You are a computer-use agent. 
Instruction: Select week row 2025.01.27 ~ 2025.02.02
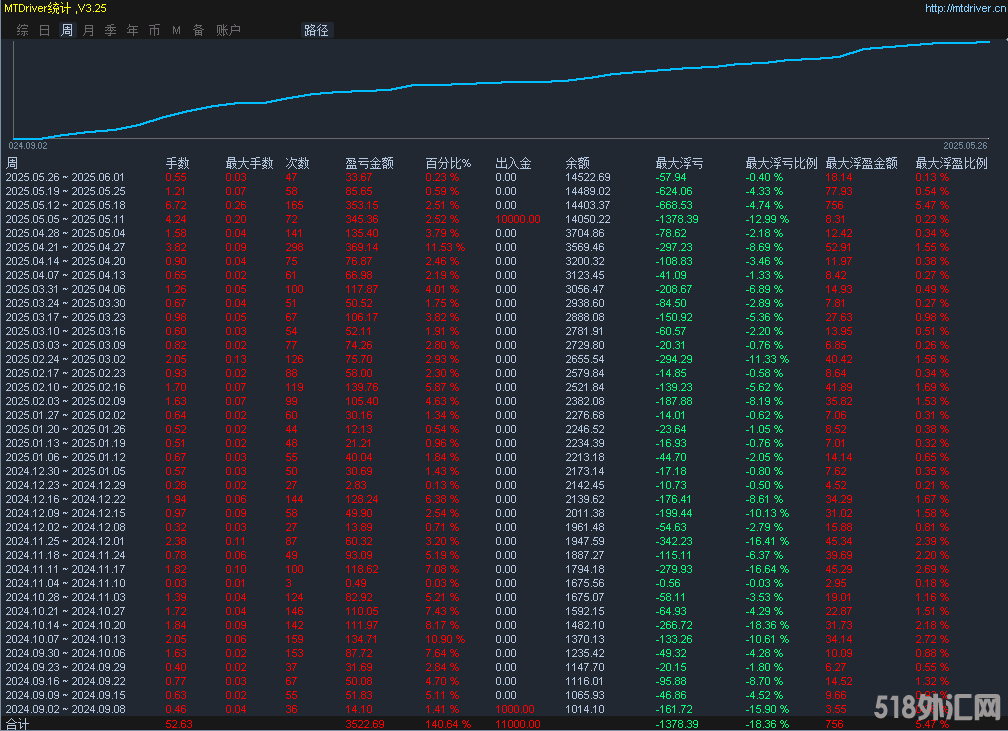(504, 415)
